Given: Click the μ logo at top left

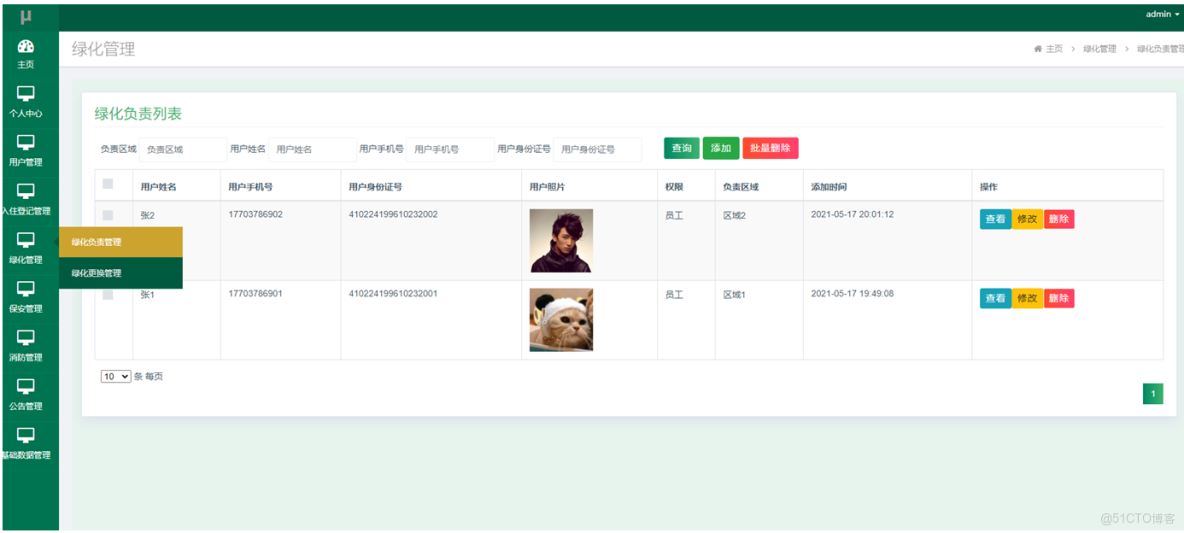Looking at the screenshot, I should pos(26,16).
